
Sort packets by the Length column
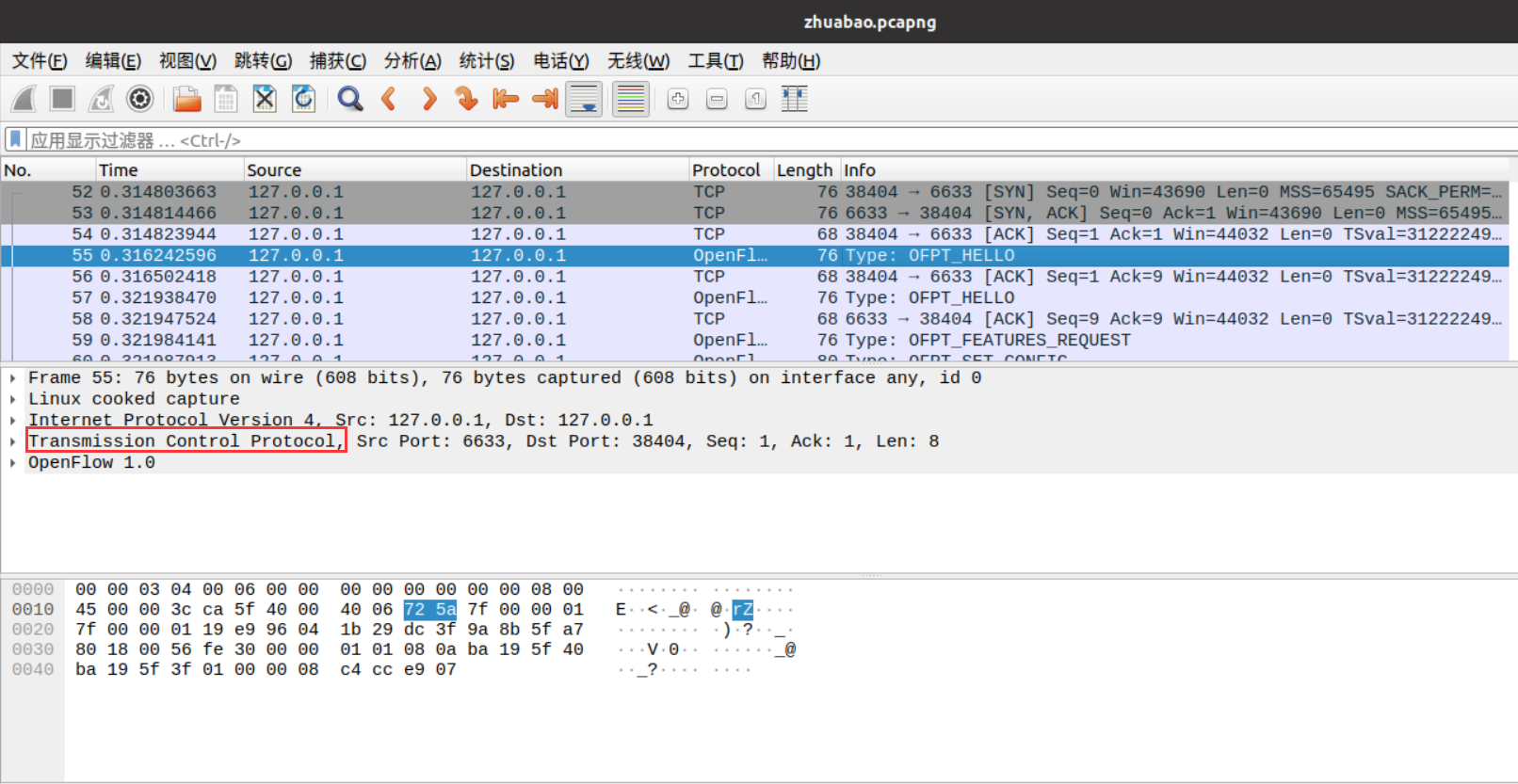[x=806, y=170]
